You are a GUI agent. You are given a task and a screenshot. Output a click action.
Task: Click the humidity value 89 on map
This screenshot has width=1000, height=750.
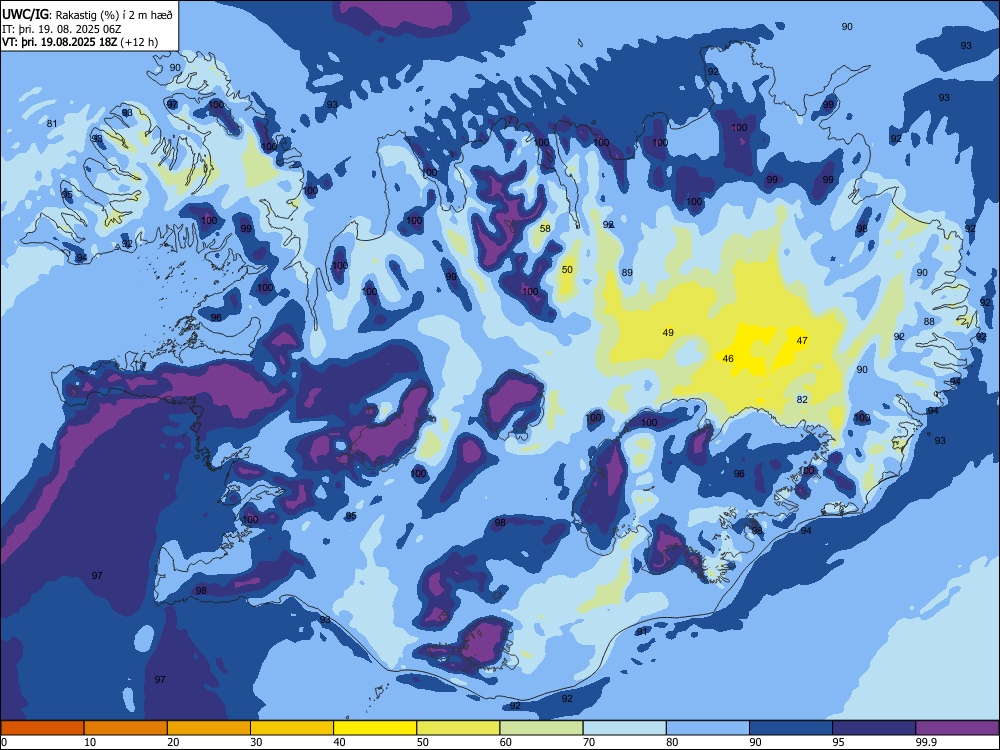pos(627,272)
